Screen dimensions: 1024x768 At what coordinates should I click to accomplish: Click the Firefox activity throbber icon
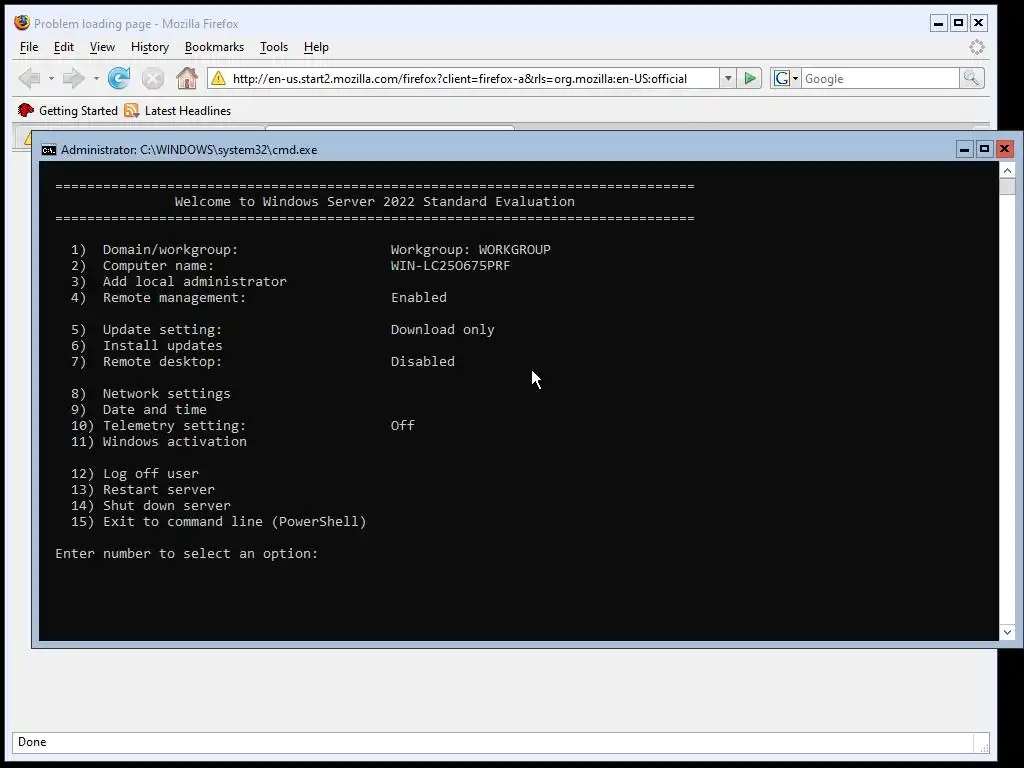tap(976, 47)
